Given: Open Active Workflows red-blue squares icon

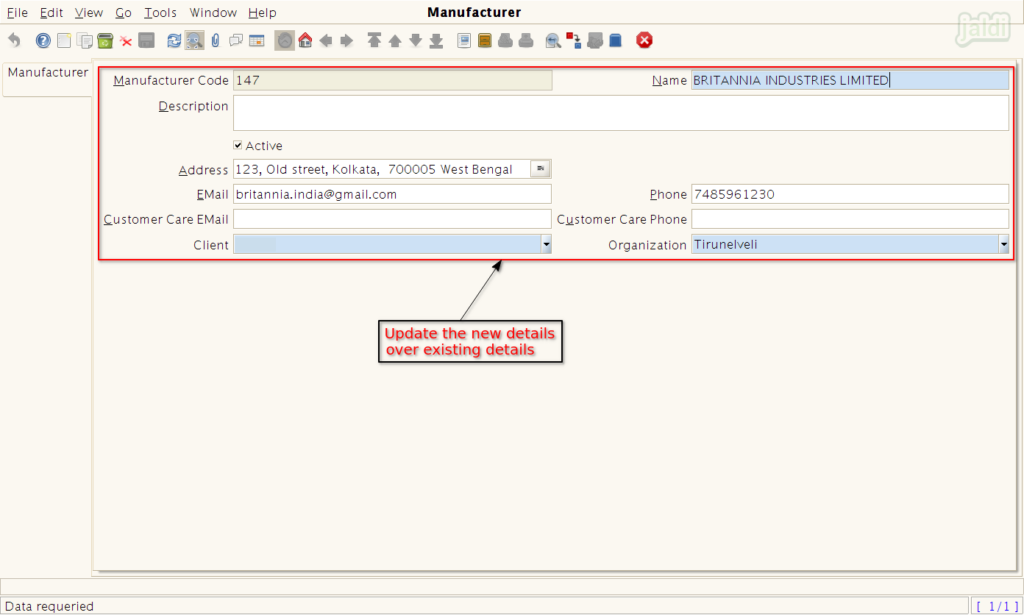Looking at the screenshot, I should (574, 40).
